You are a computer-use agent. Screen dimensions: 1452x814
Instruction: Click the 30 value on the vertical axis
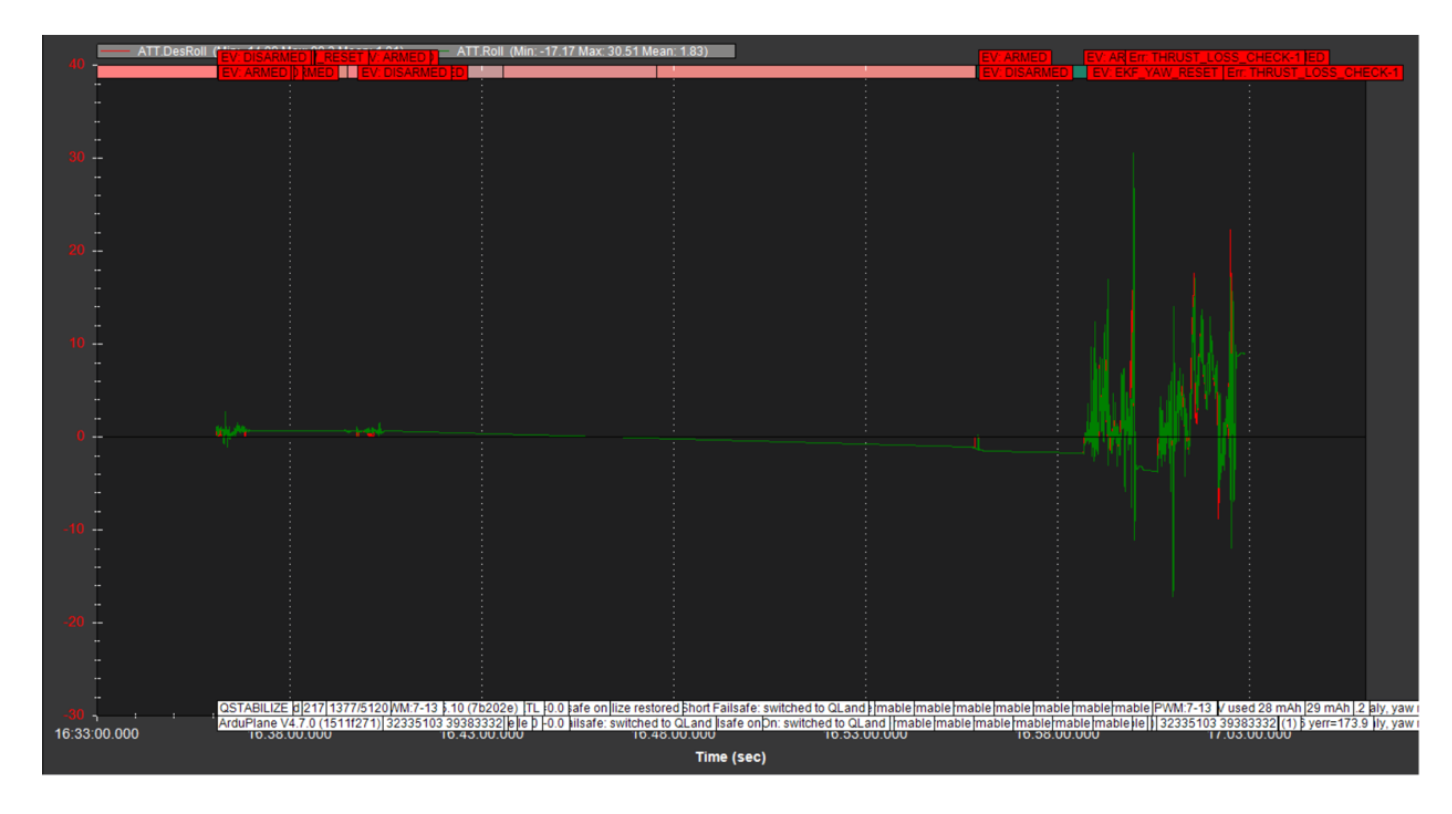tap(76, 158)
